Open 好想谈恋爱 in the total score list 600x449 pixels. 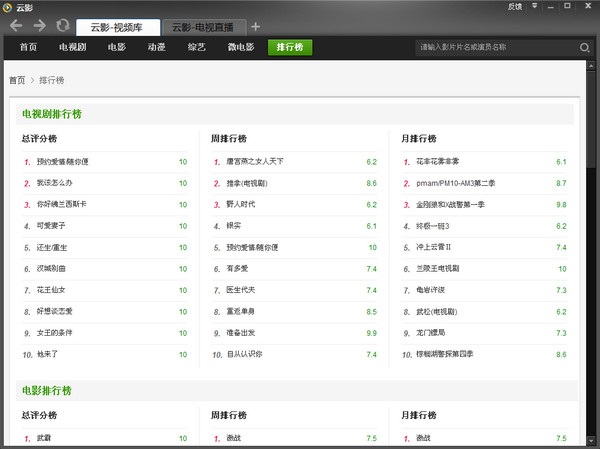coord(54,312)
